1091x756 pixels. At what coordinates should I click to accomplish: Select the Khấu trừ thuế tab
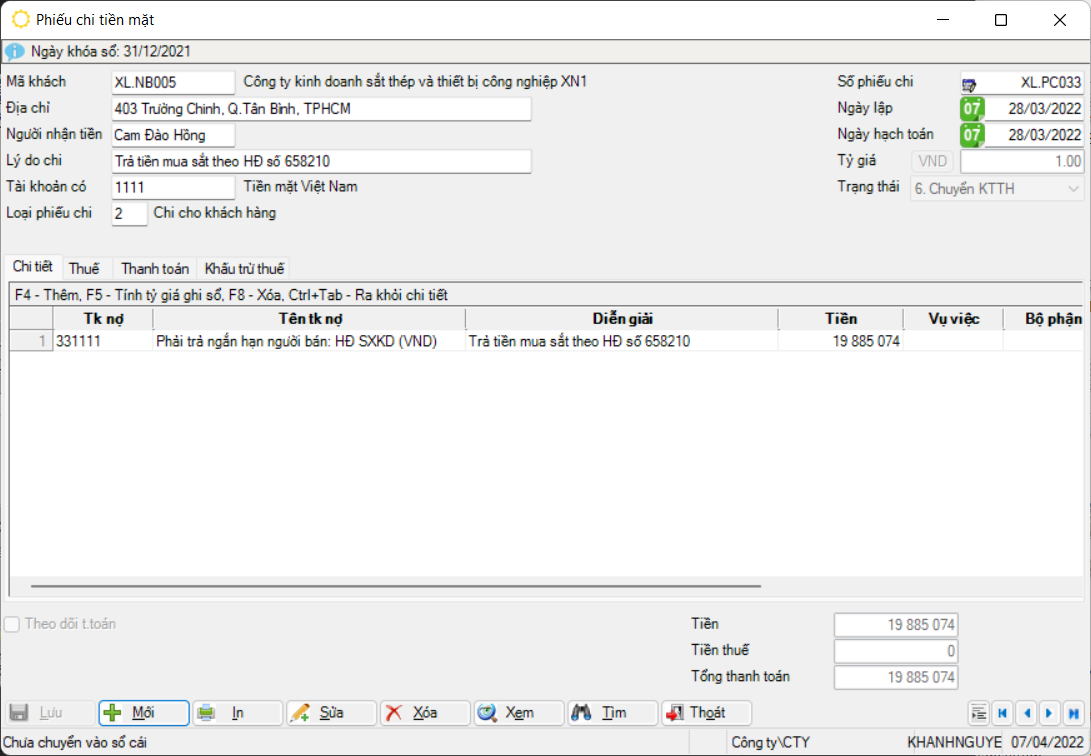(x=244, y=269)
